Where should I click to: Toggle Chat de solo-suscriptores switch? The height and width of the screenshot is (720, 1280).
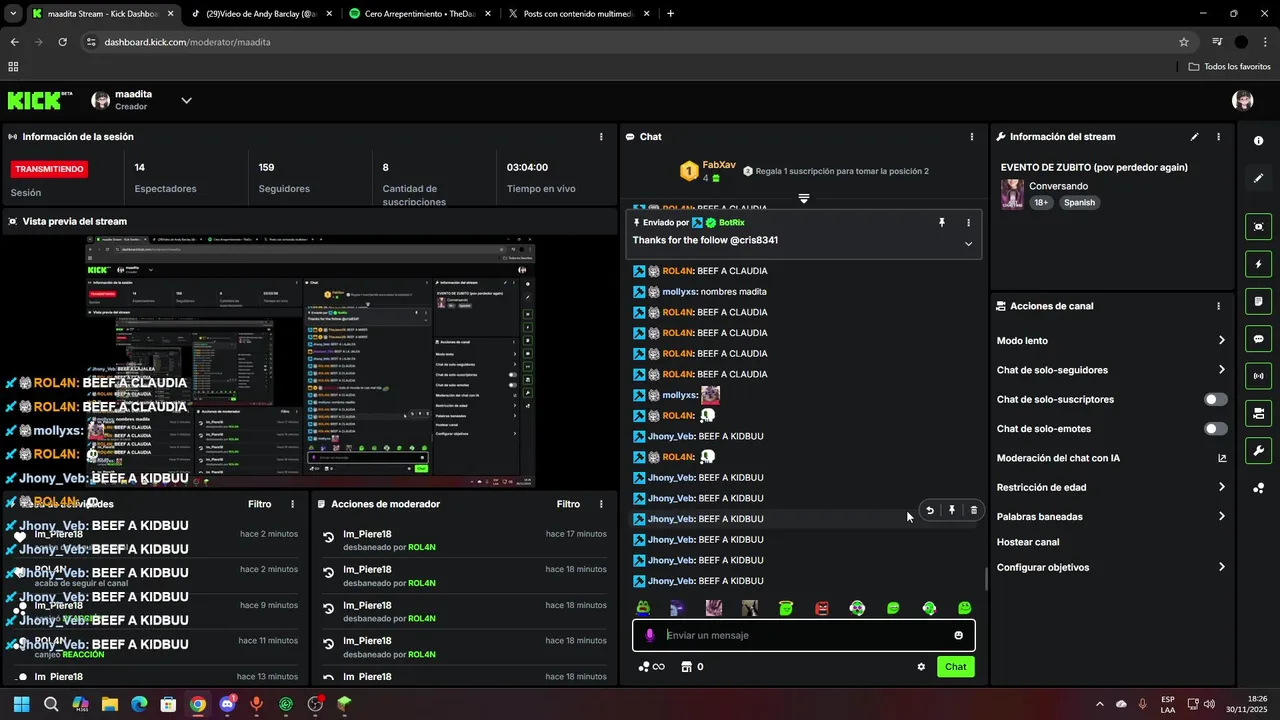click(x=1215, y=399)
